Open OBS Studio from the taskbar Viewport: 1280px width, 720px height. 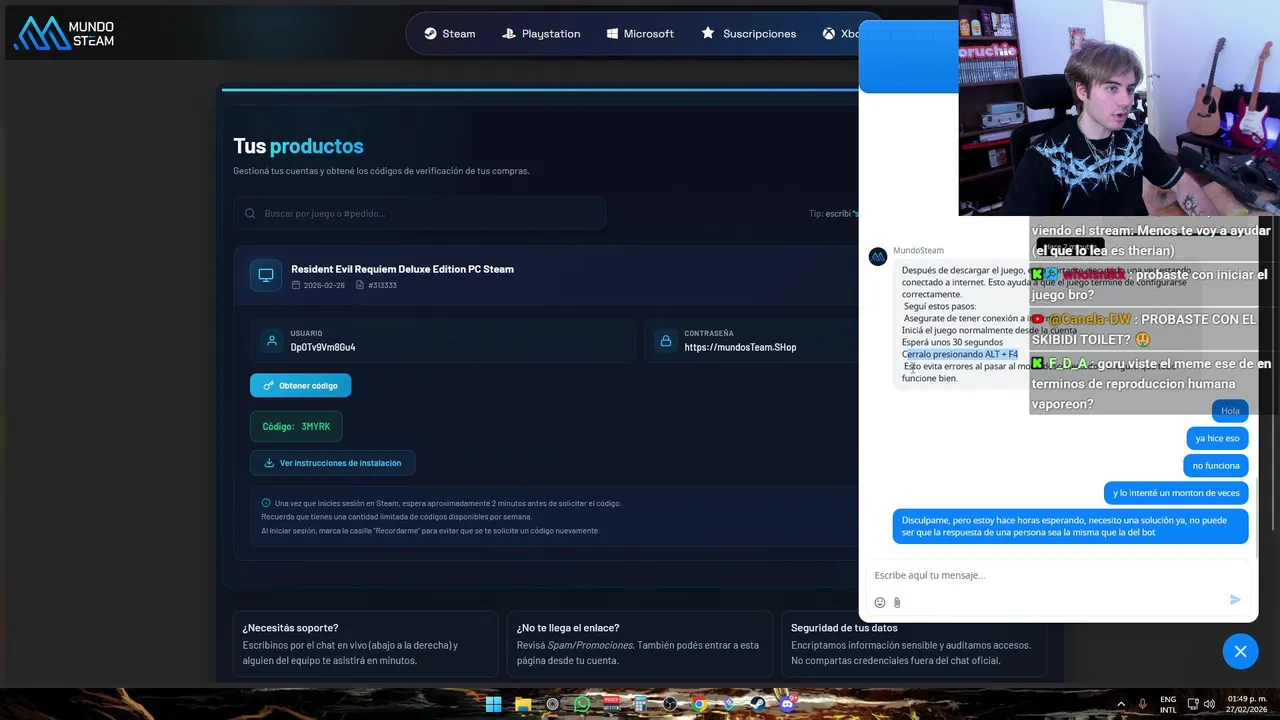[670, 704]
